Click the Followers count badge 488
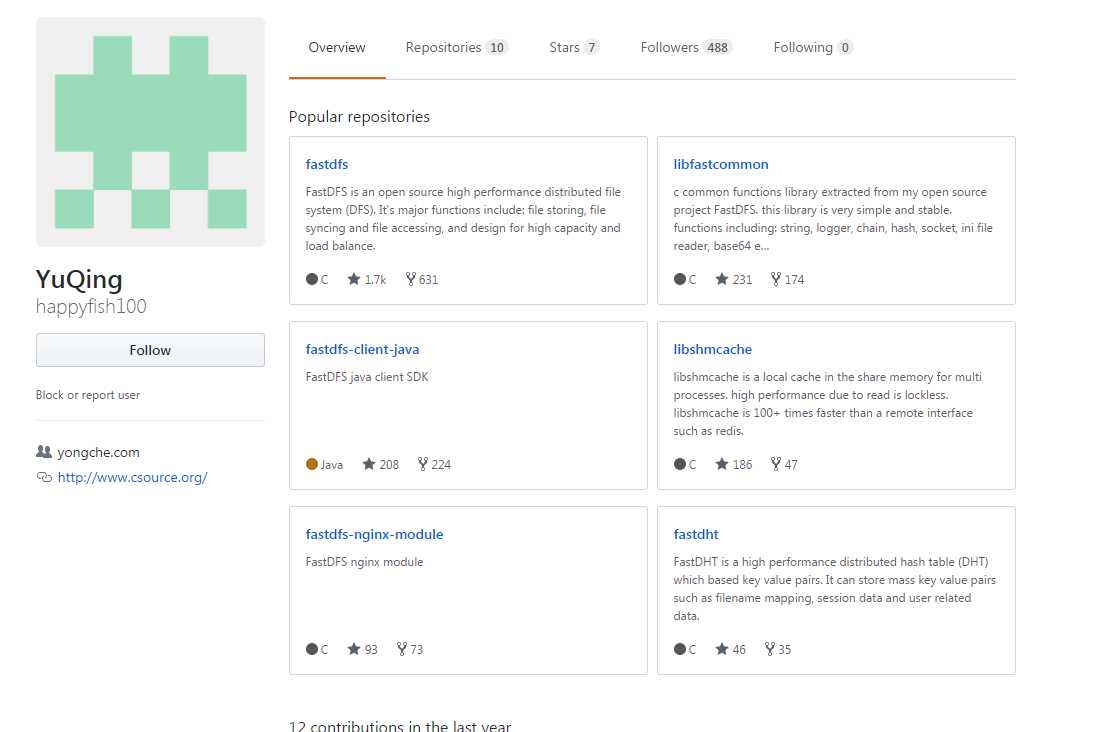 click(x=717, y=48)
